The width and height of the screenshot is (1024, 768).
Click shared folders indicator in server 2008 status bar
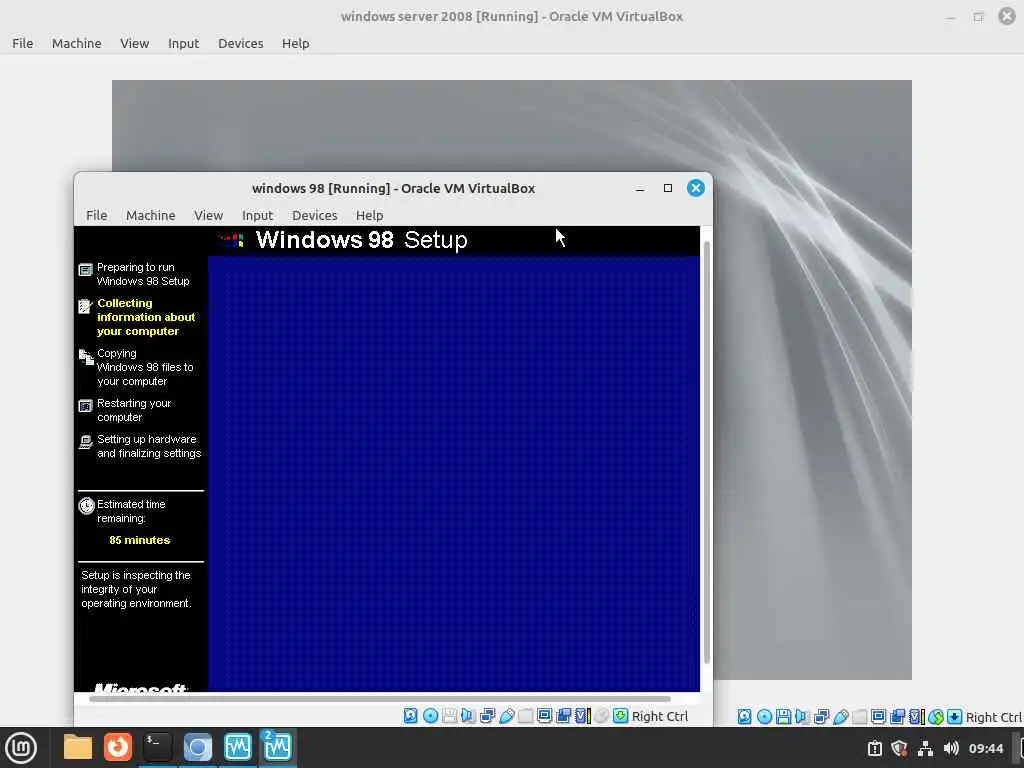click(859, 717)
